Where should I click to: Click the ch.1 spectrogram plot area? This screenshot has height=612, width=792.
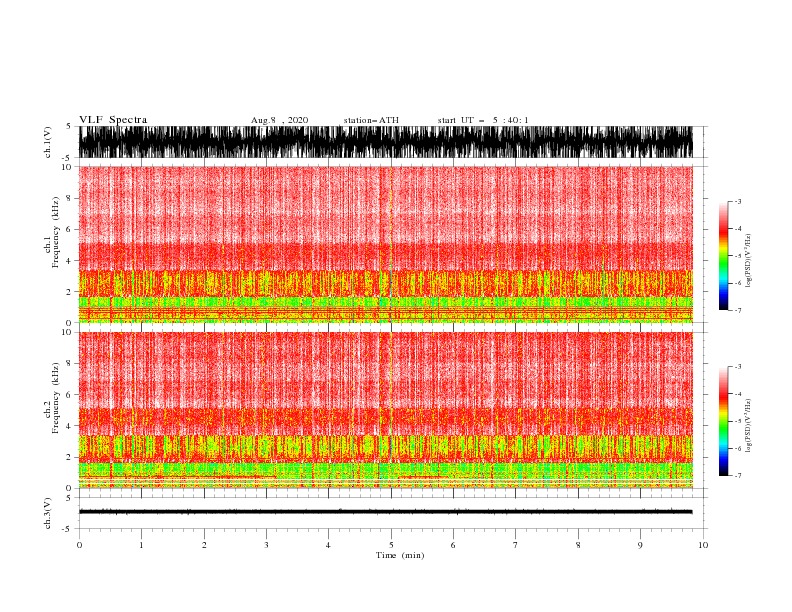[386, 244]
